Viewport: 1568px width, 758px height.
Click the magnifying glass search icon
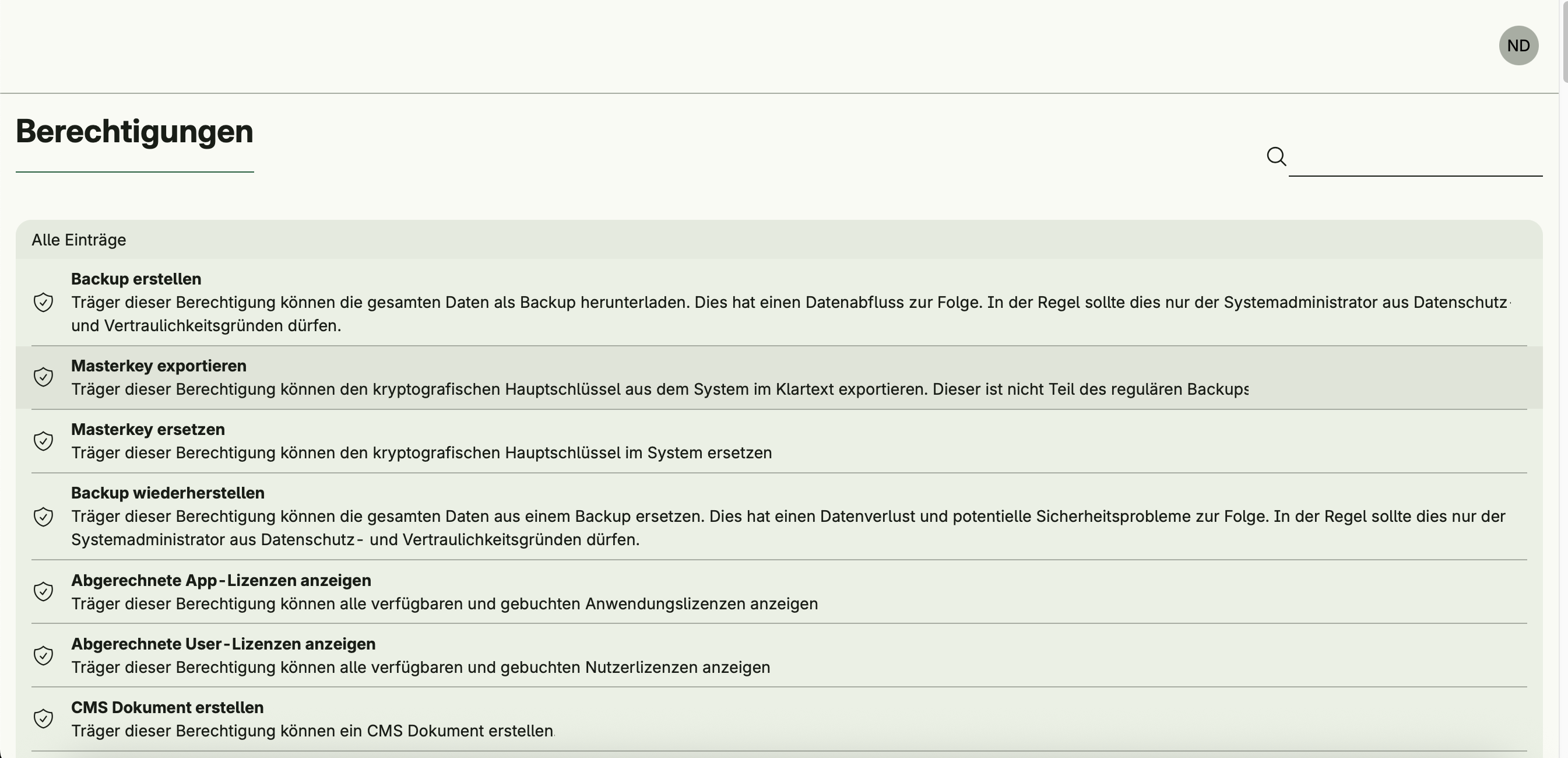pos(1276,156)
